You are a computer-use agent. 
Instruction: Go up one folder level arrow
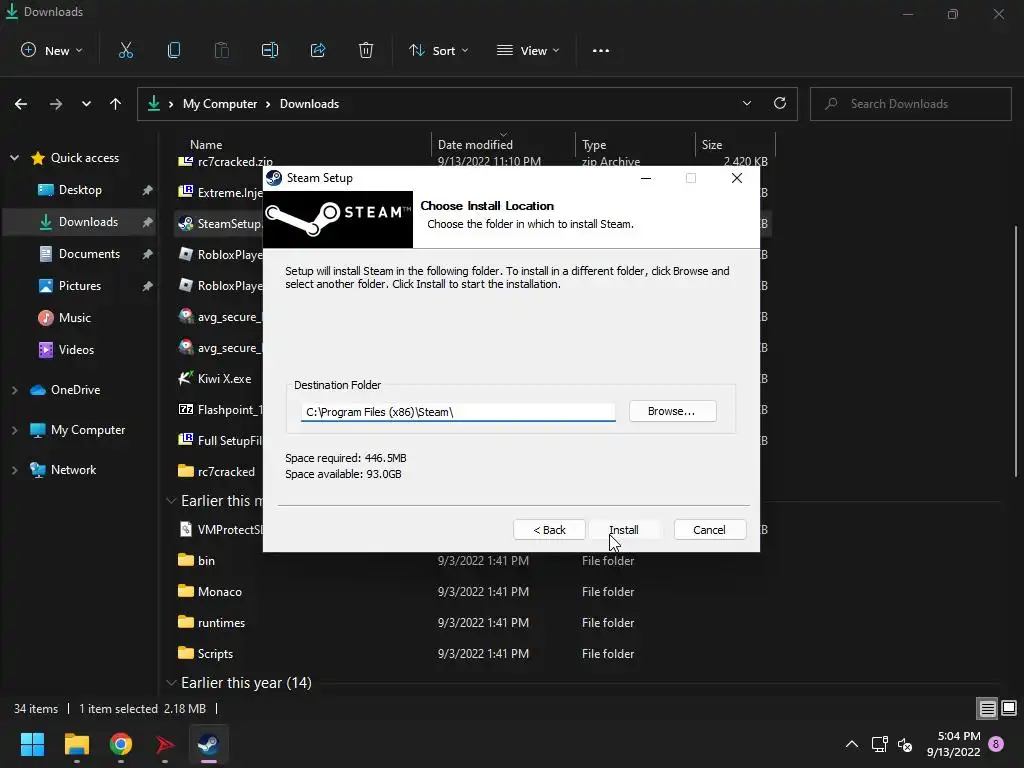(116, 104)
